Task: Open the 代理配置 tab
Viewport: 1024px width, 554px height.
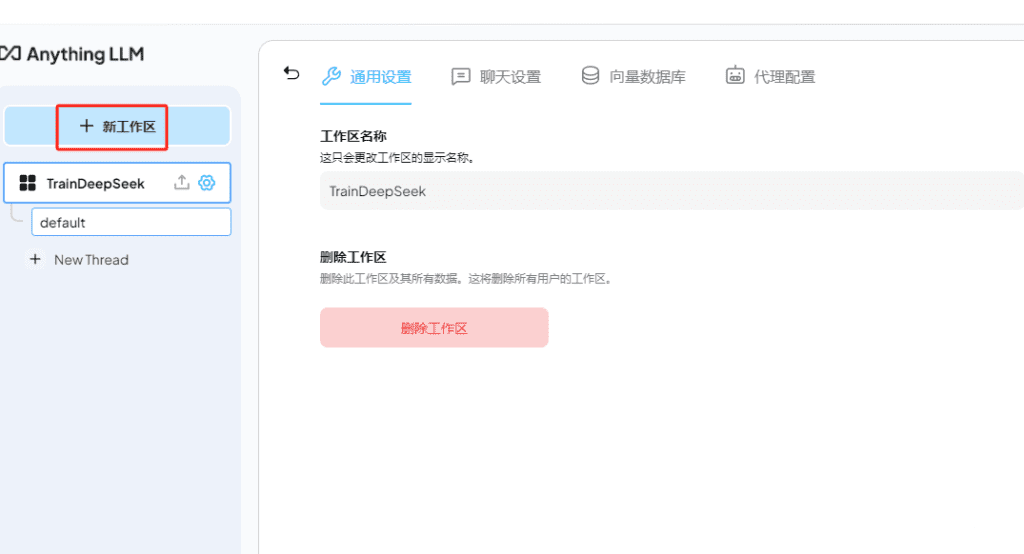Action: tap(784, 77)
